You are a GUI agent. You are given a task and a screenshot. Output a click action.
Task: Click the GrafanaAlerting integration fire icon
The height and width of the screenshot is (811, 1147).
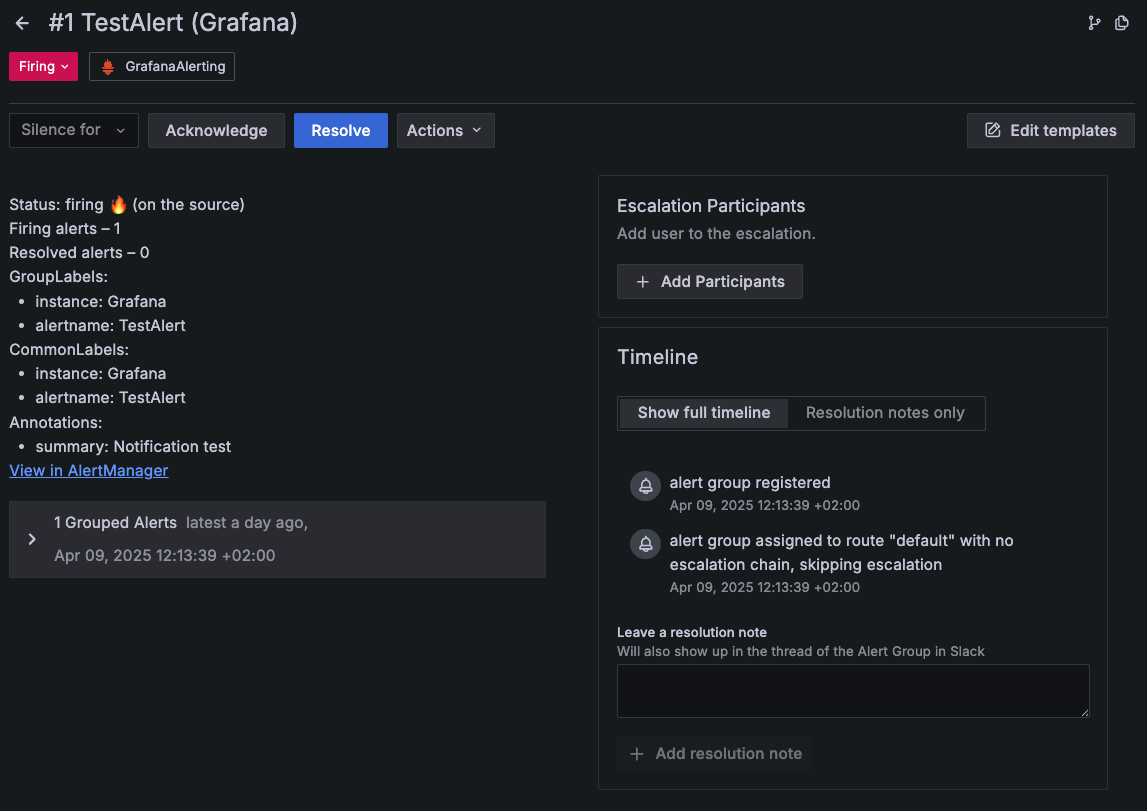pyautogui.click(x=107, y=66)
